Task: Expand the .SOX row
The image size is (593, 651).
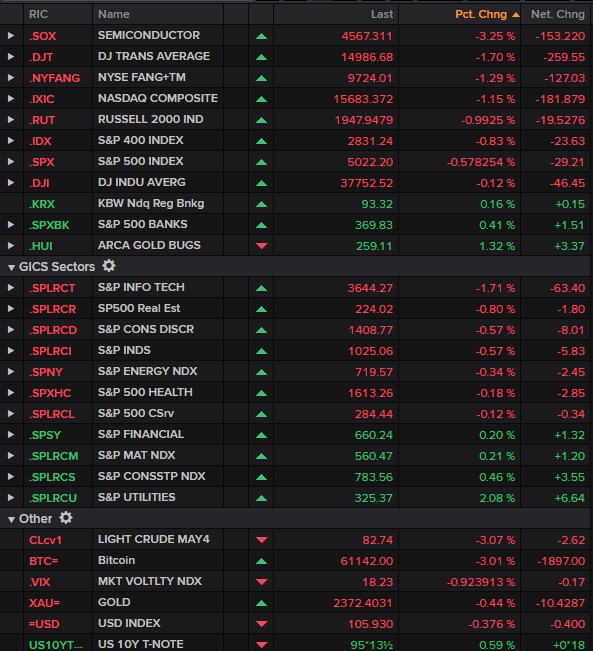Action: point(11,36)
